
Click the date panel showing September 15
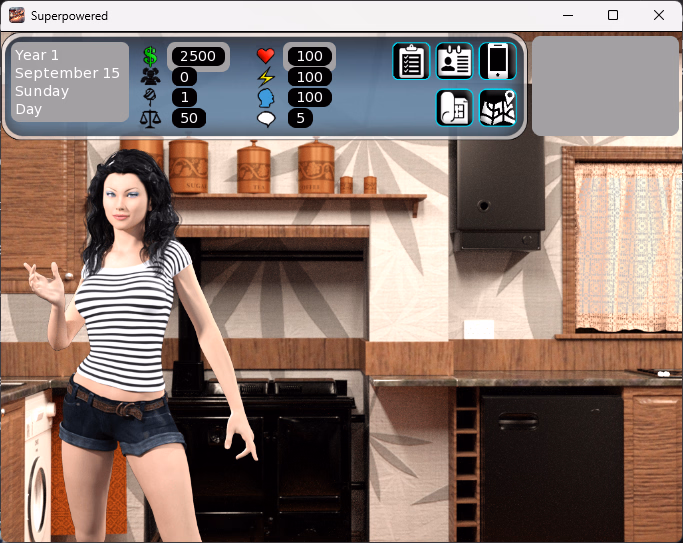[69, 82]
